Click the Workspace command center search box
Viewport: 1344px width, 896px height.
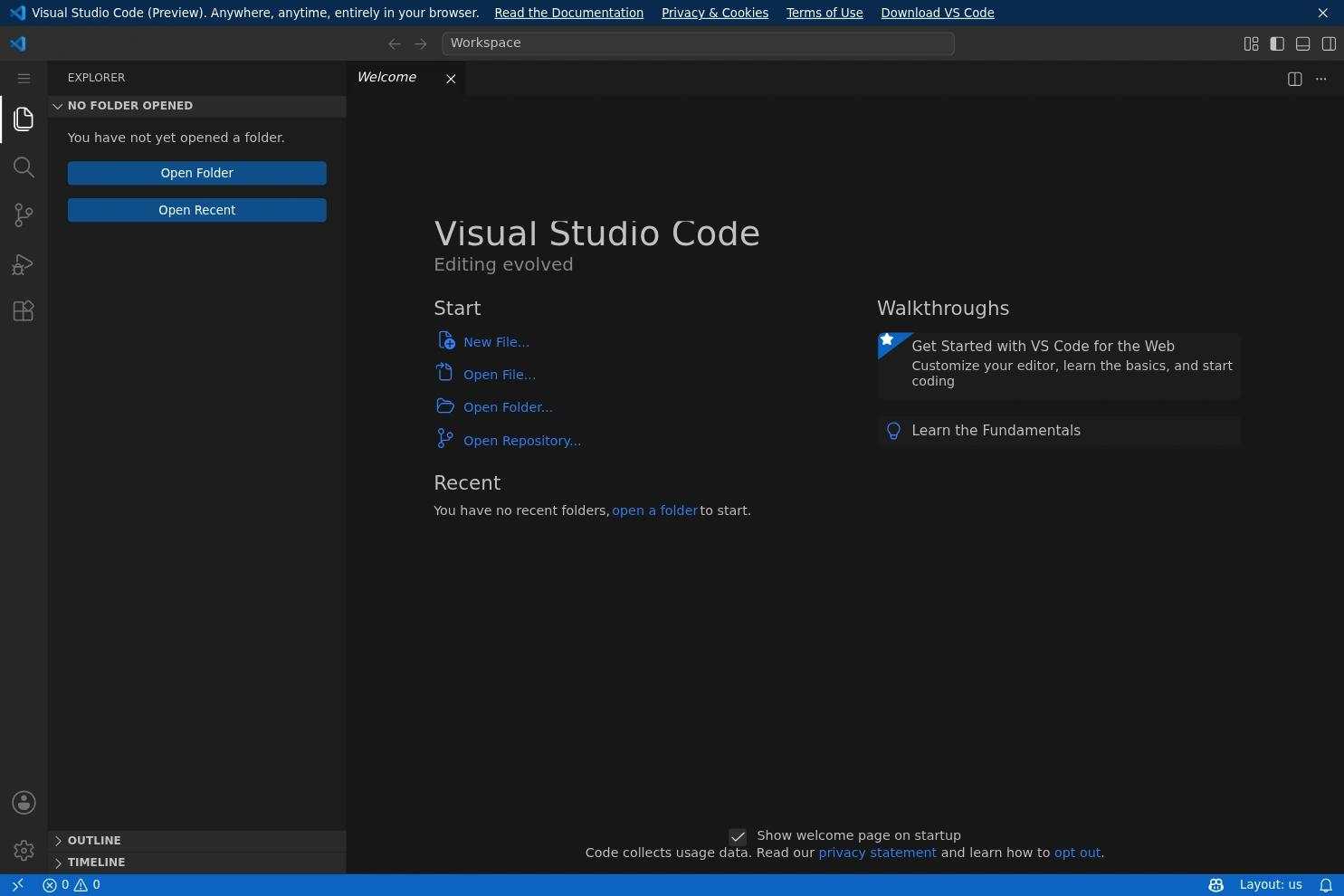[x=698, y=43]
